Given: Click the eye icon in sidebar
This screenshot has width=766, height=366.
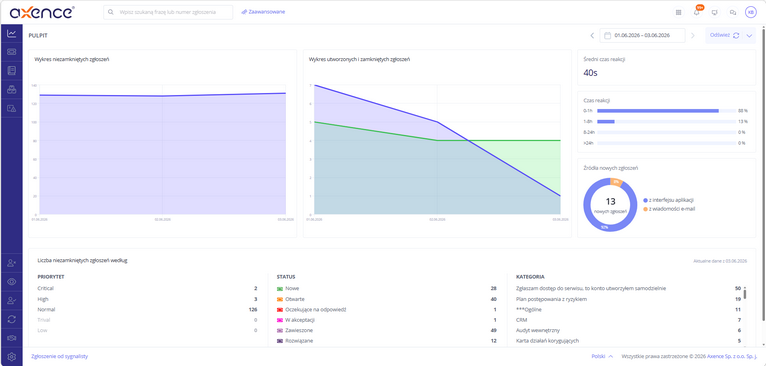Looking at the screenshot, I should [12, 281].
